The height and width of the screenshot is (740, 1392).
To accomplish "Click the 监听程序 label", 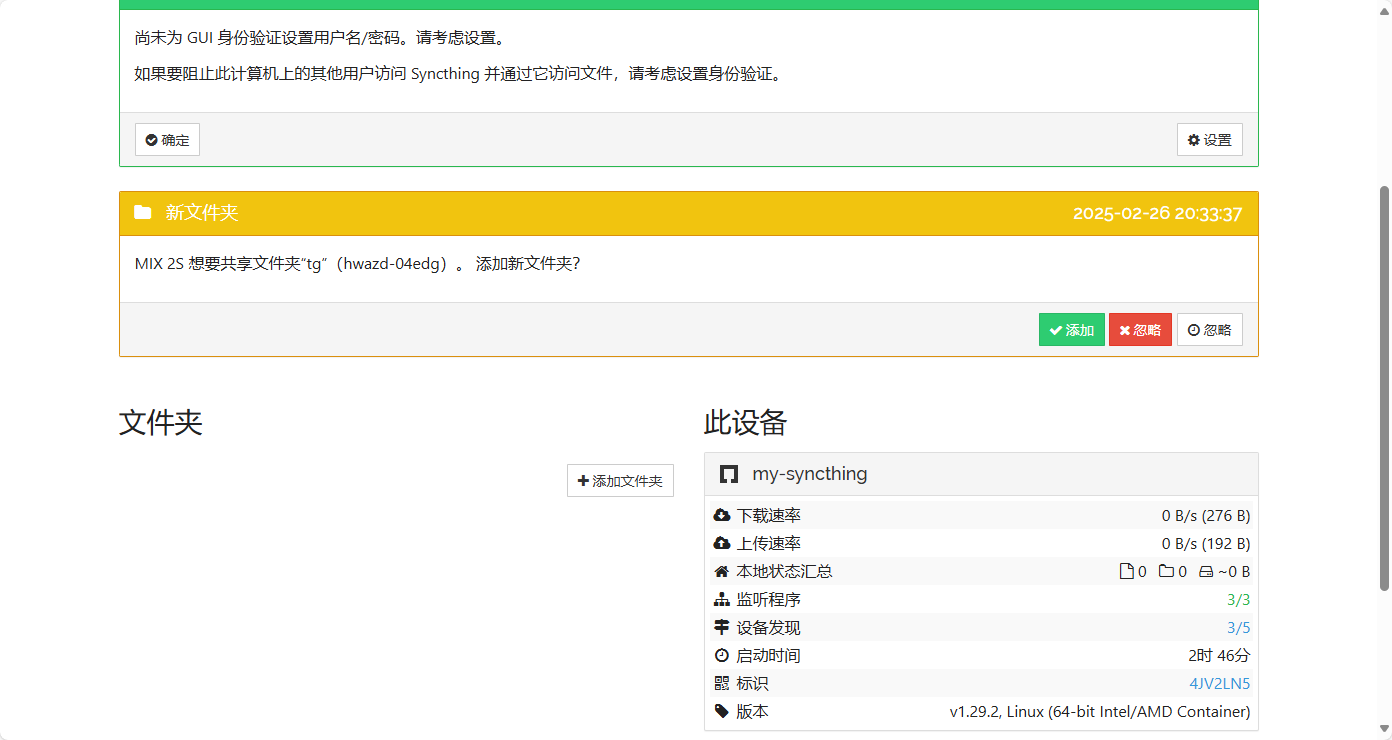I will coord(769,600).
